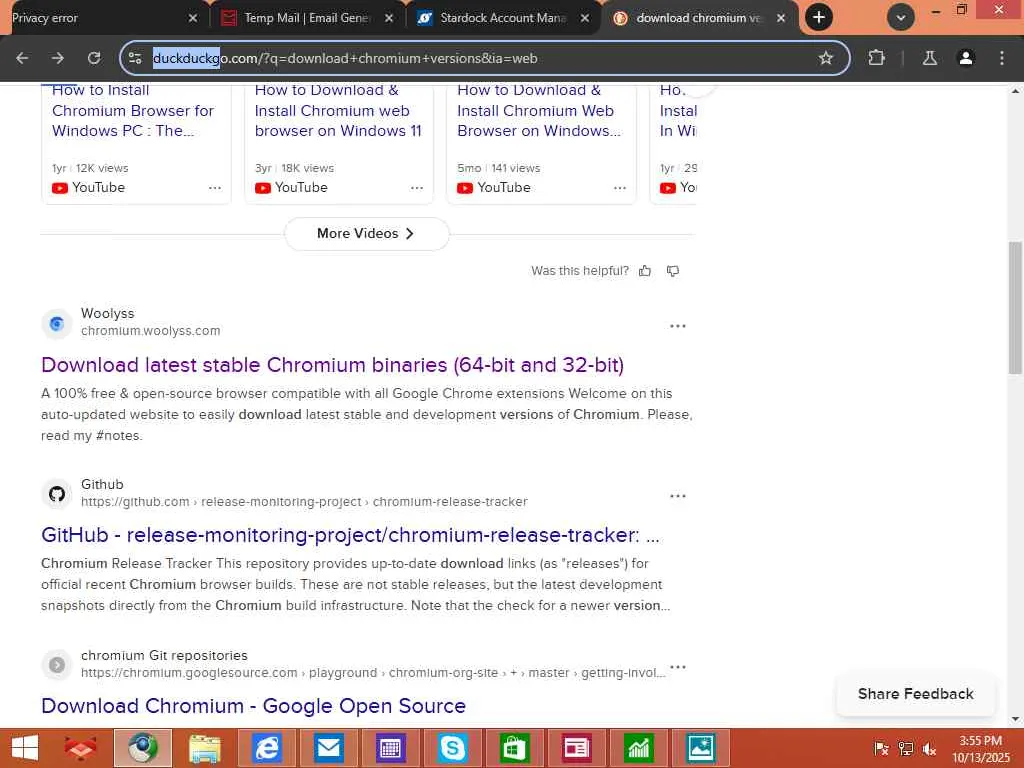Click the network tray icon

[x=906, y=748]
